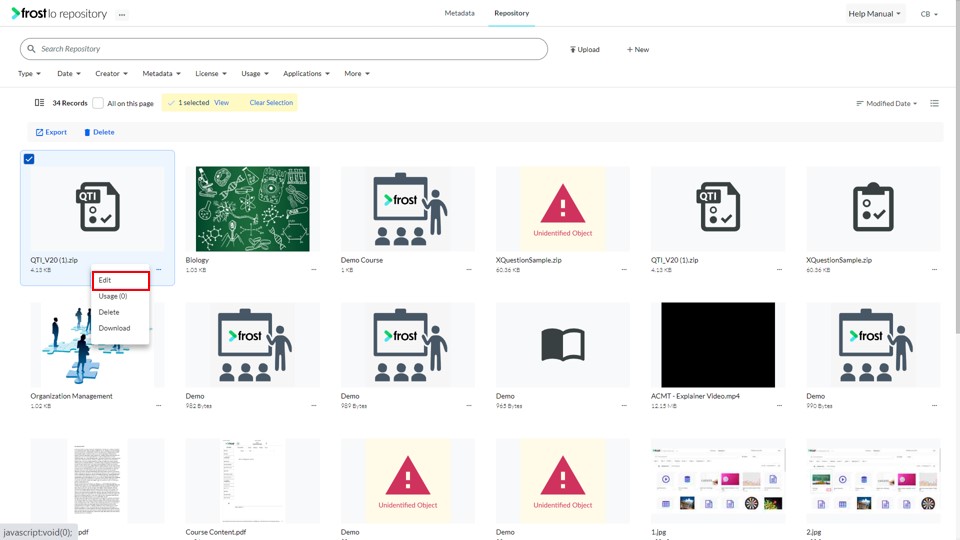Expand the Applications filter dropdown
960x540 pixels.
tap(306, 73)
